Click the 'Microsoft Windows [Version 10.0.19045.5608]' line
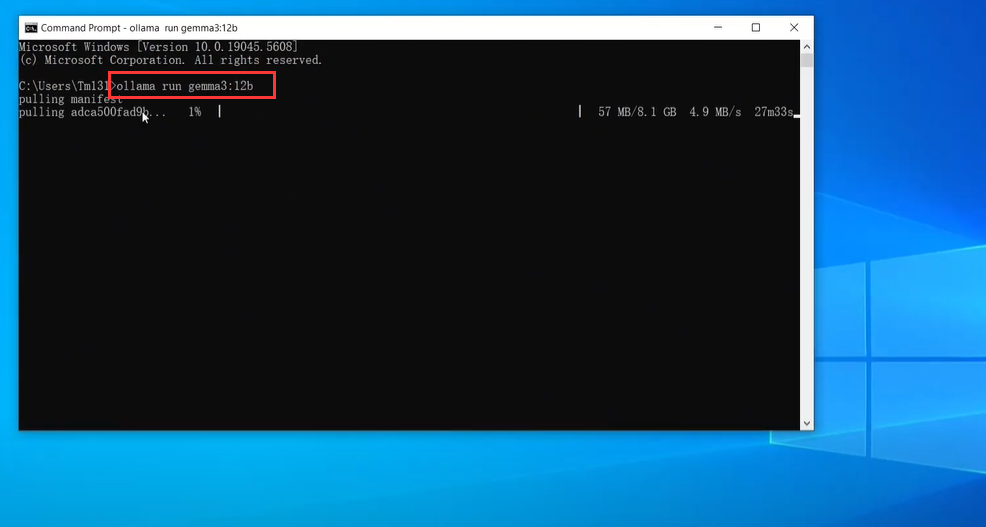Screen dimensions: 986x527 pyautogui.click(x=158, y=47)
